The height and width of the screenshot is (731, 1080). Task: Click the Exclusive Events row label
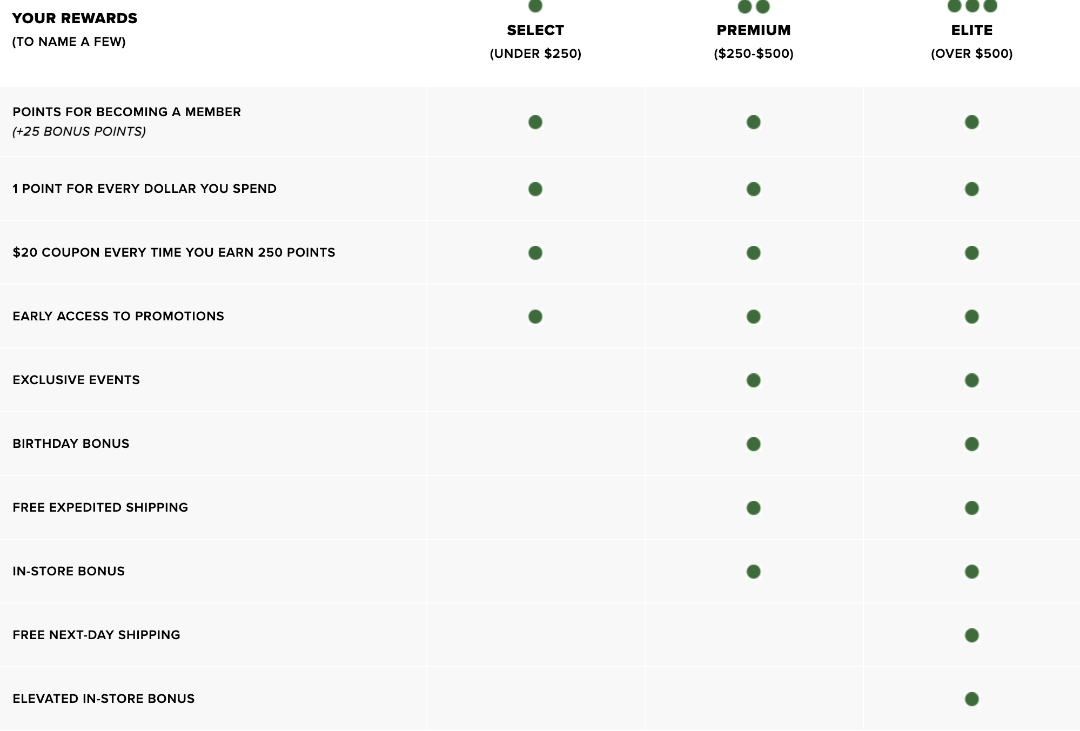tap(76, 380)
